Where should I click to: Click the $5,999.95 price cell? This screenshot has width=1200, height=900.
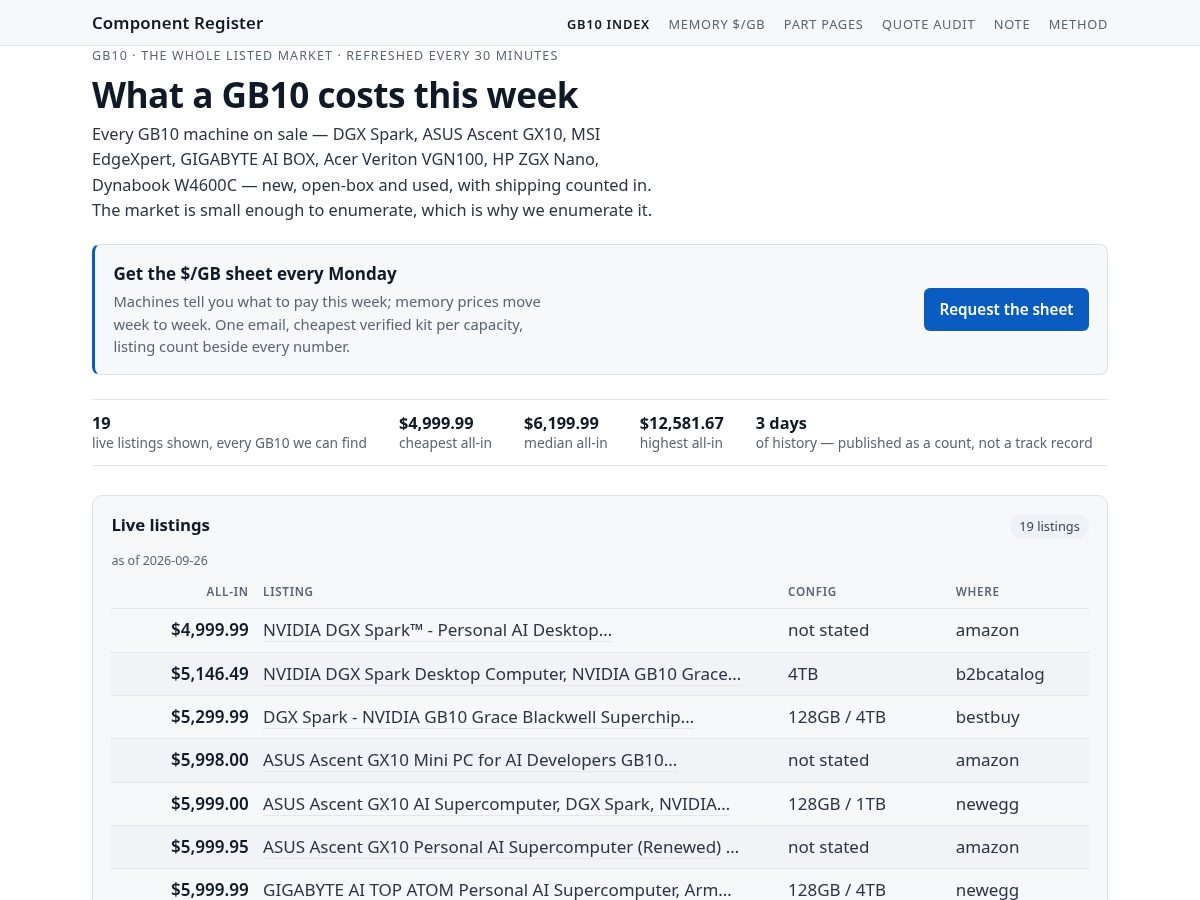[x=210, y=847]
